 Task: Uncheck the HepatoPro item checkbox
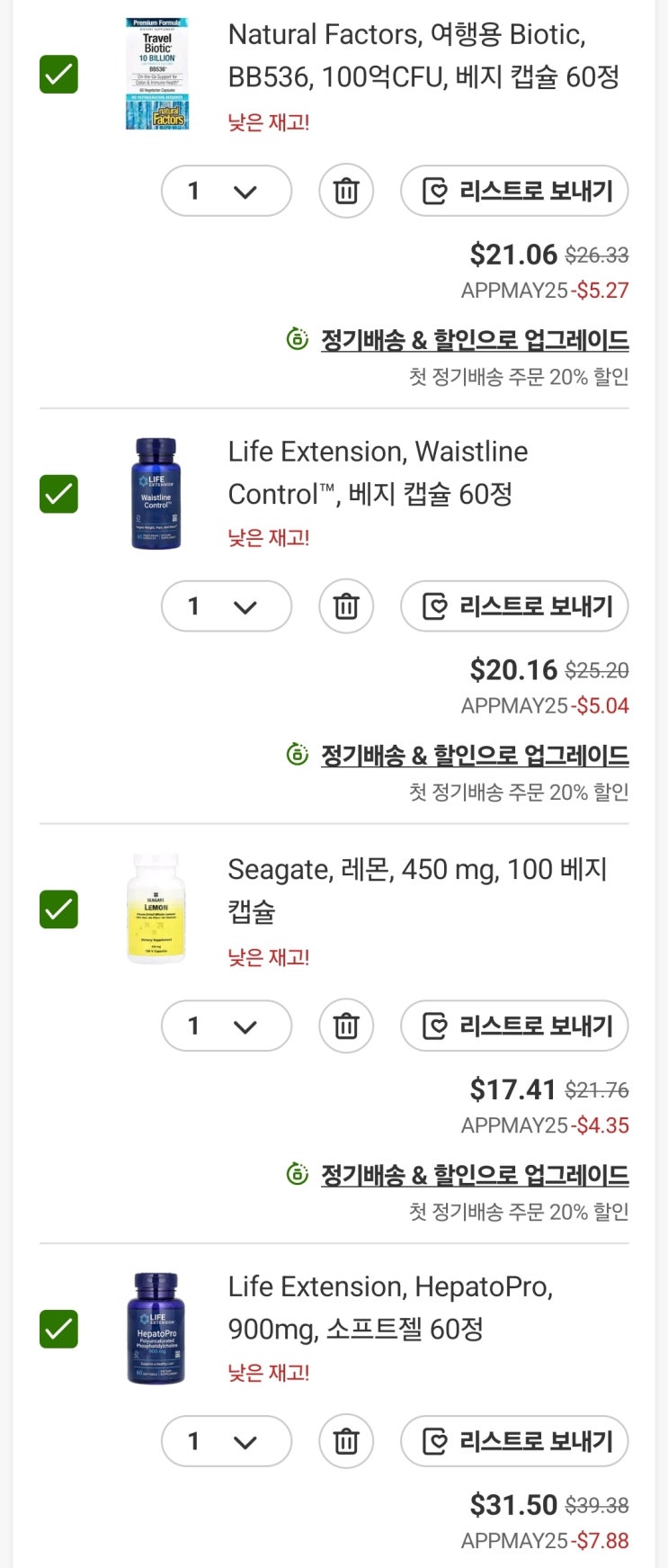coord(59,1329)
